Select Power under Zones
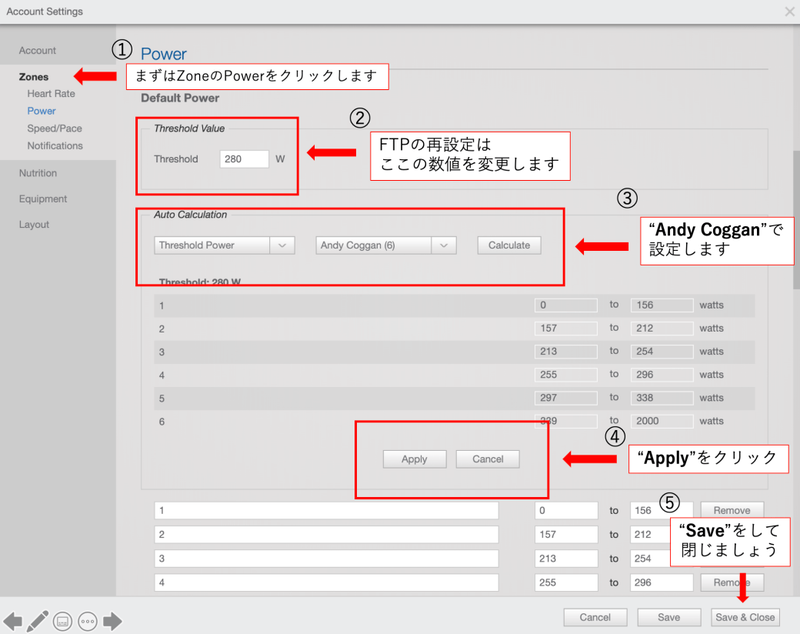The image size is (800, 634). (x=41, y=111)
